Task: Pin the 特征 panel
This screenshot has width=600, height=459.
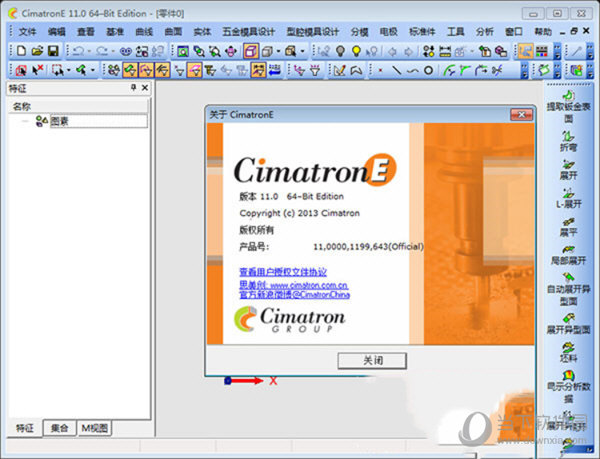Action: (134, 88)
